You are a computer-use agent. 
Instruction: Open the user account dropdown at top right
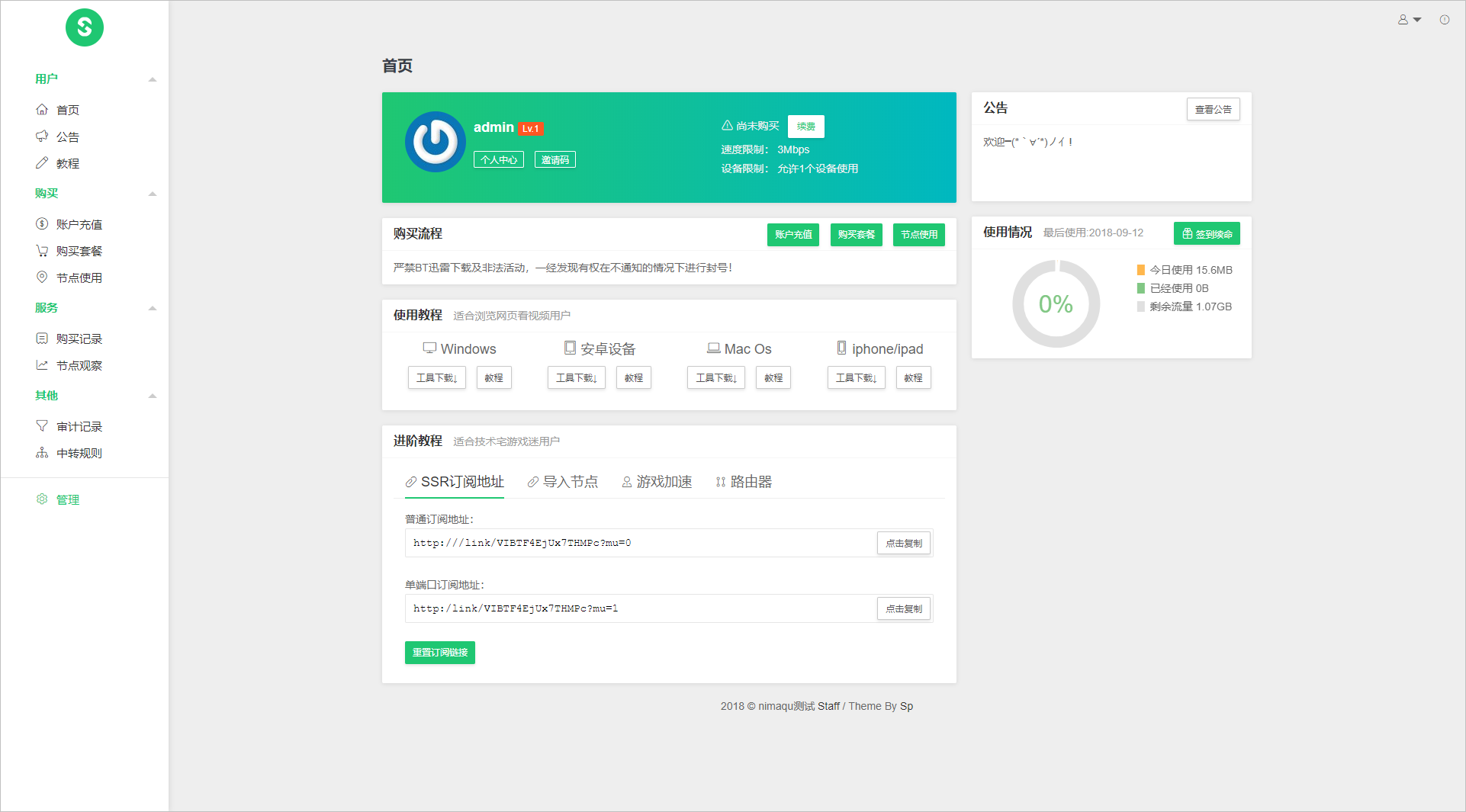point(1409,20)
